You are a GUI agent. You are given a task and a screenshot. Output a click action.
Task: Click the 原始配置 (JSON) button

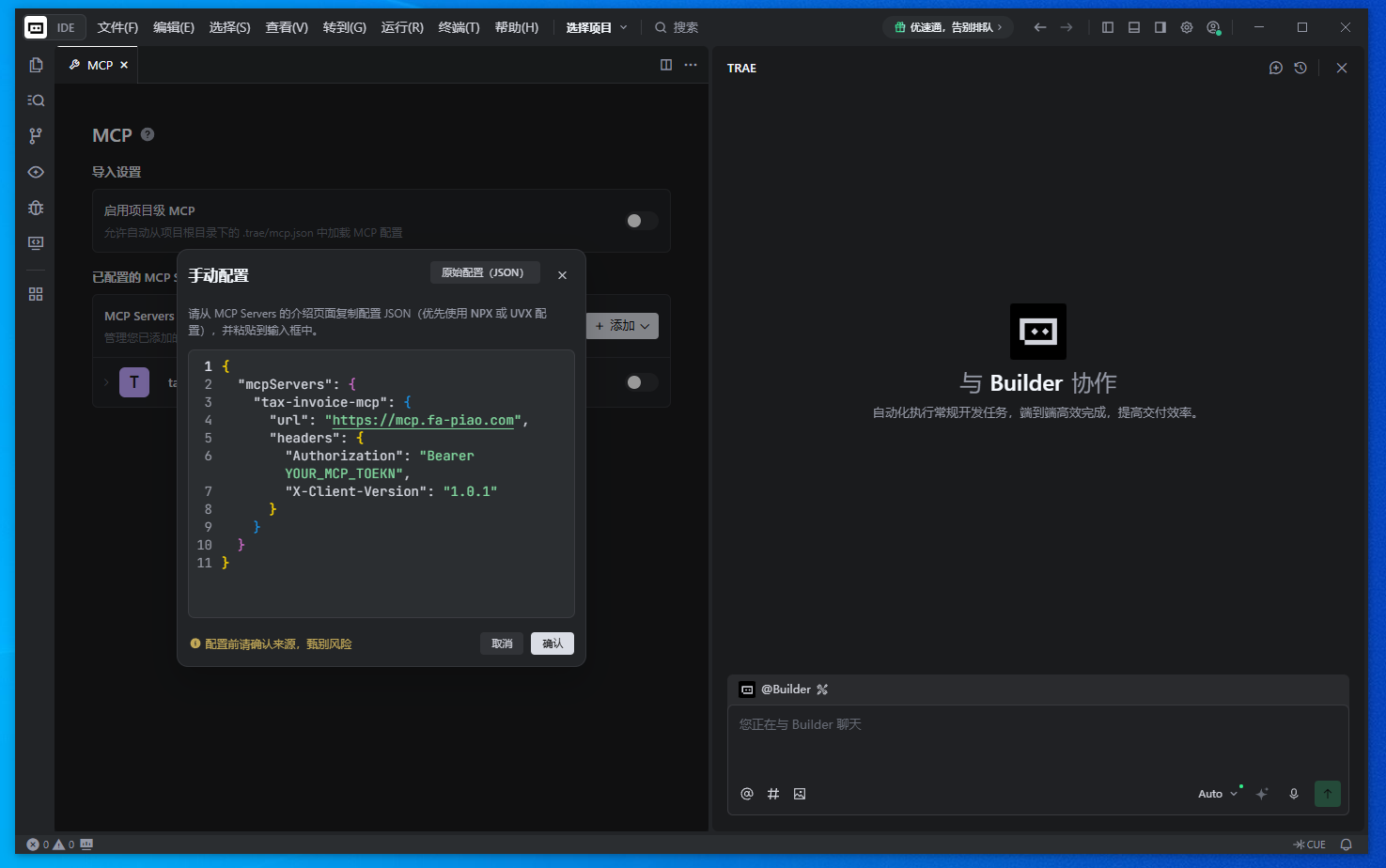[483, 272]
